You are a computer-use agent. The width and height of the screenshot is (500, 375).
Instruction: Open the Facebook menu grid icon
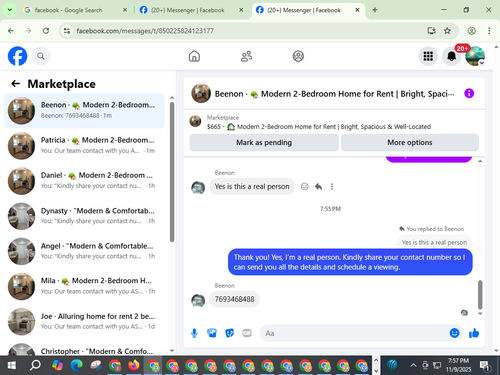(x=428, y=56)
